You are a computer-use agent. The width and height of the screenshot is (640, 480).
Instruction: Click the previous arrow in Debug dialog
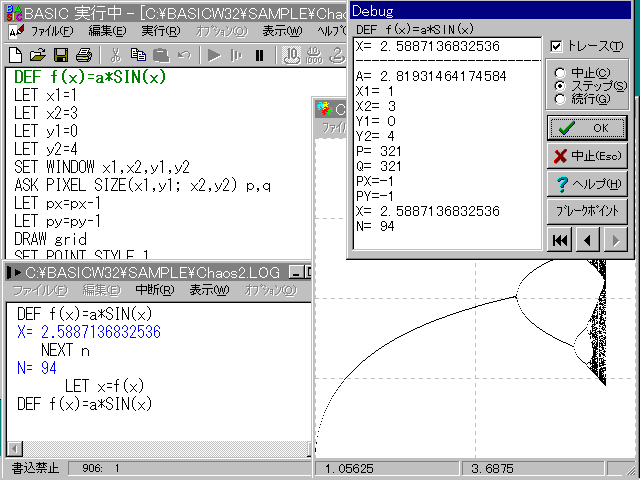(589, 240)
